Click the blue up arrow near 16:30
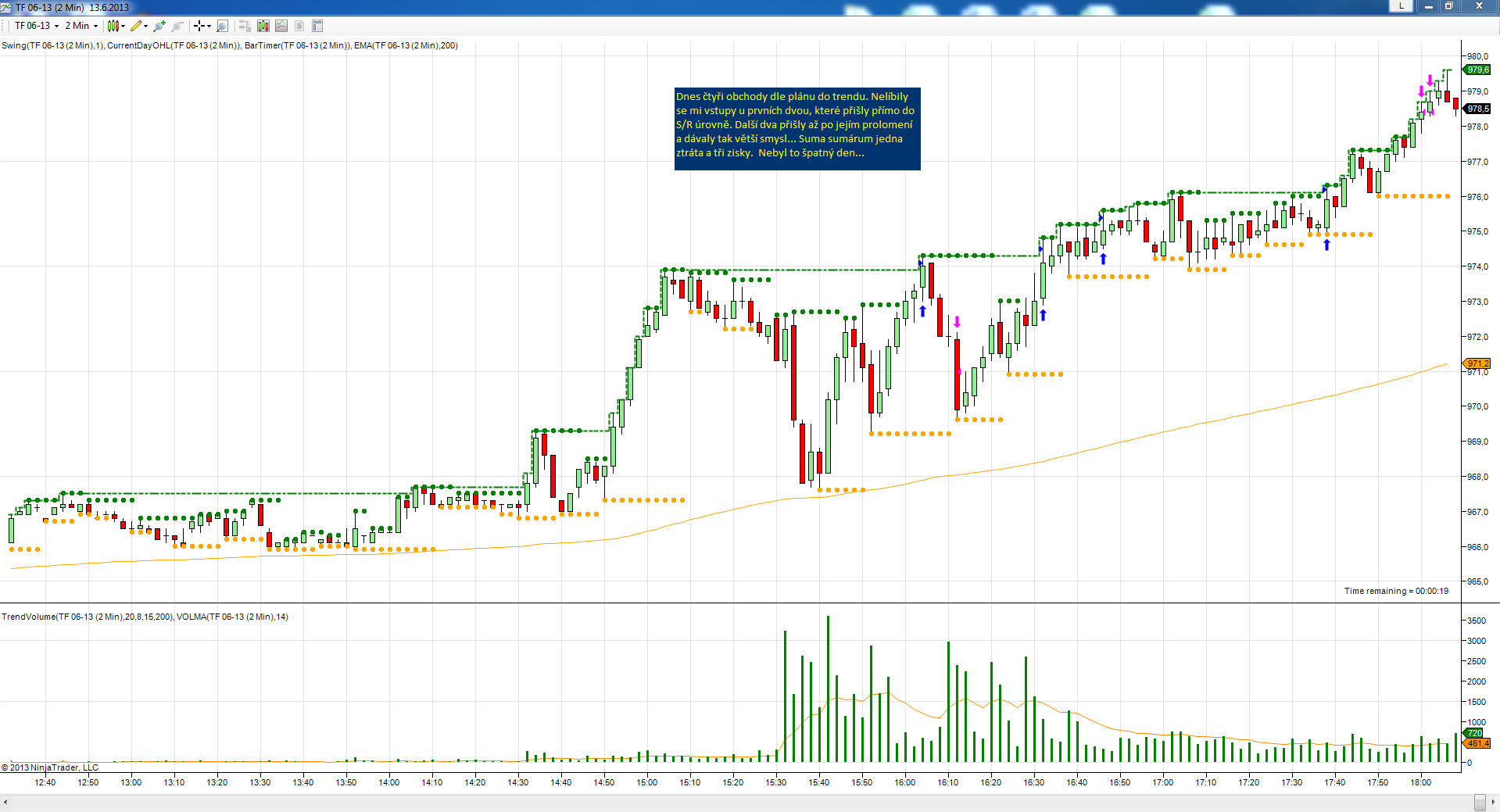The image size is (1500, 812). point(1043,315)
